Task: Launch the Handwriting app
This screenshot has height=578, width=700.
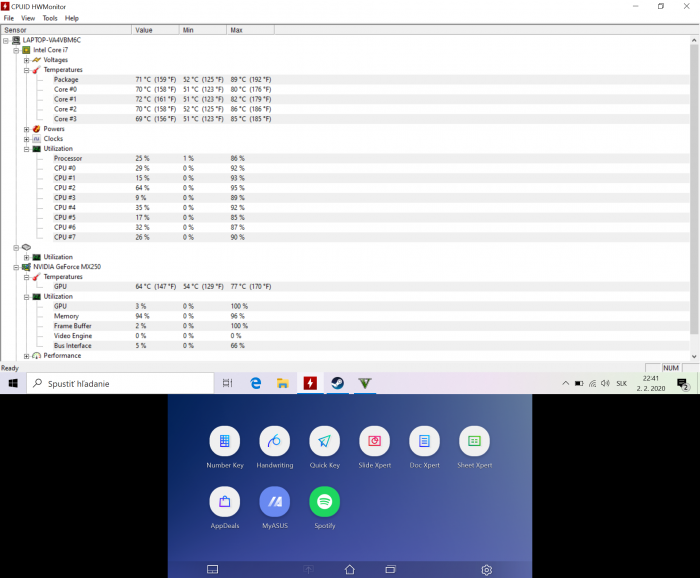Action: click(274, 441)
